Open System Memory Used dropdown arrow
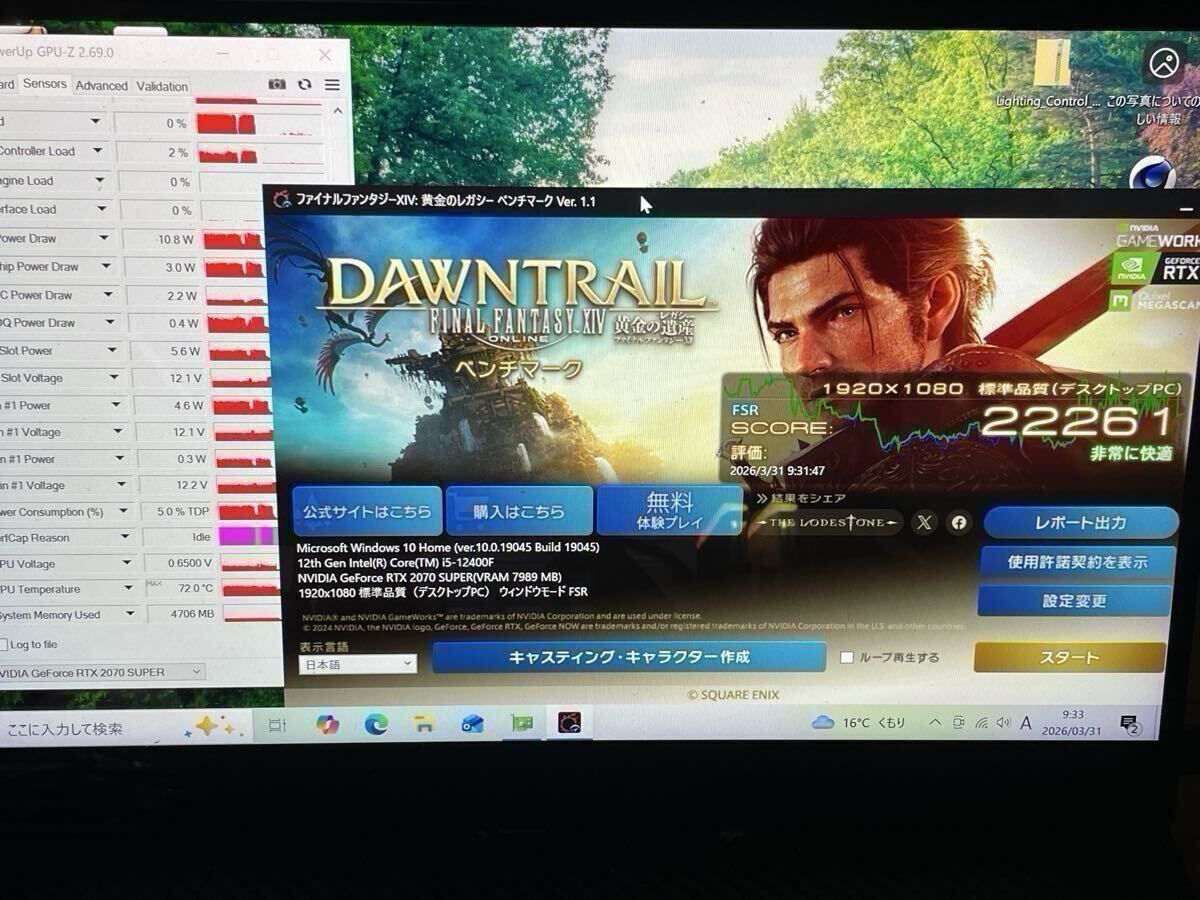This screenshot has width=1200, height=900. (x=131, y=615)
